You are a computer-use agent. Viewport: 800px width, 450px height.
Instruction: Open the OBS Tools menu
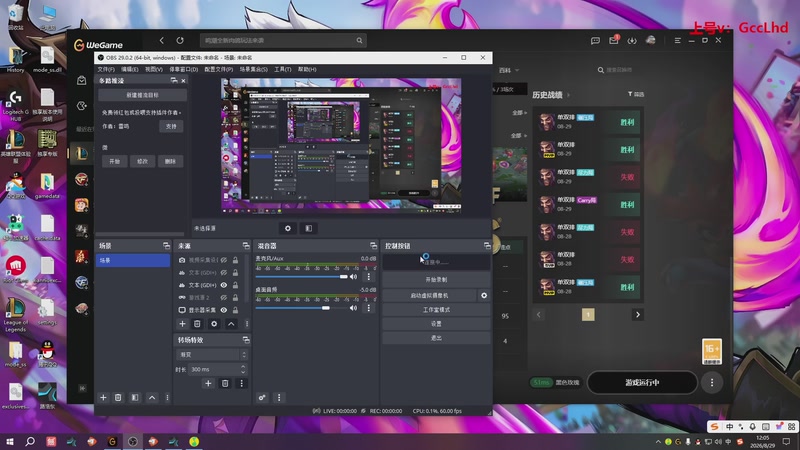(x=283, y=69)
